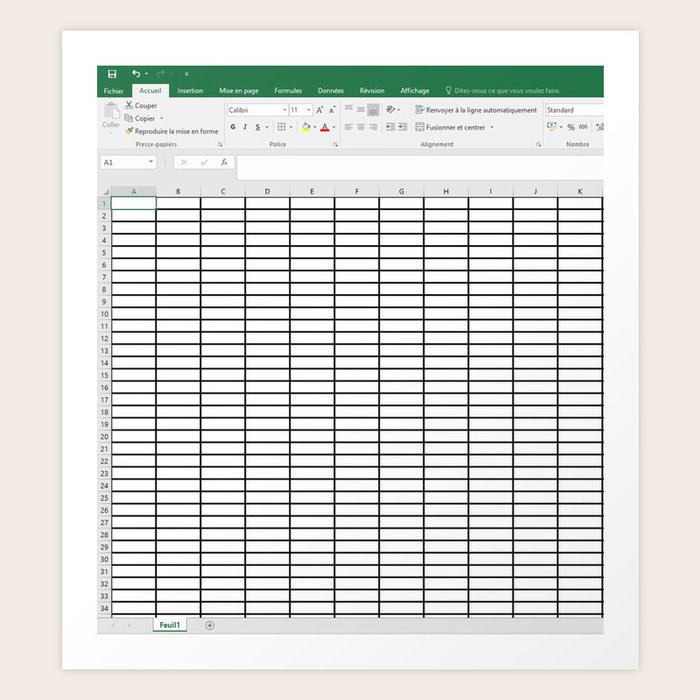Align text to the left
The height and width of the screenshot is (700, 700).
point(349,127)
